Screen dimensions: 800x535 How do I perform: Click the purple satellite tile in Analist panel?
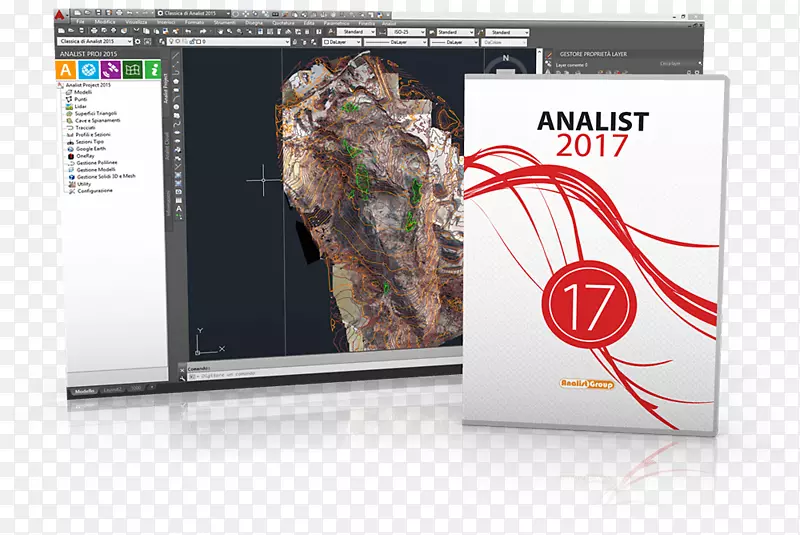[x=111, y=70]
